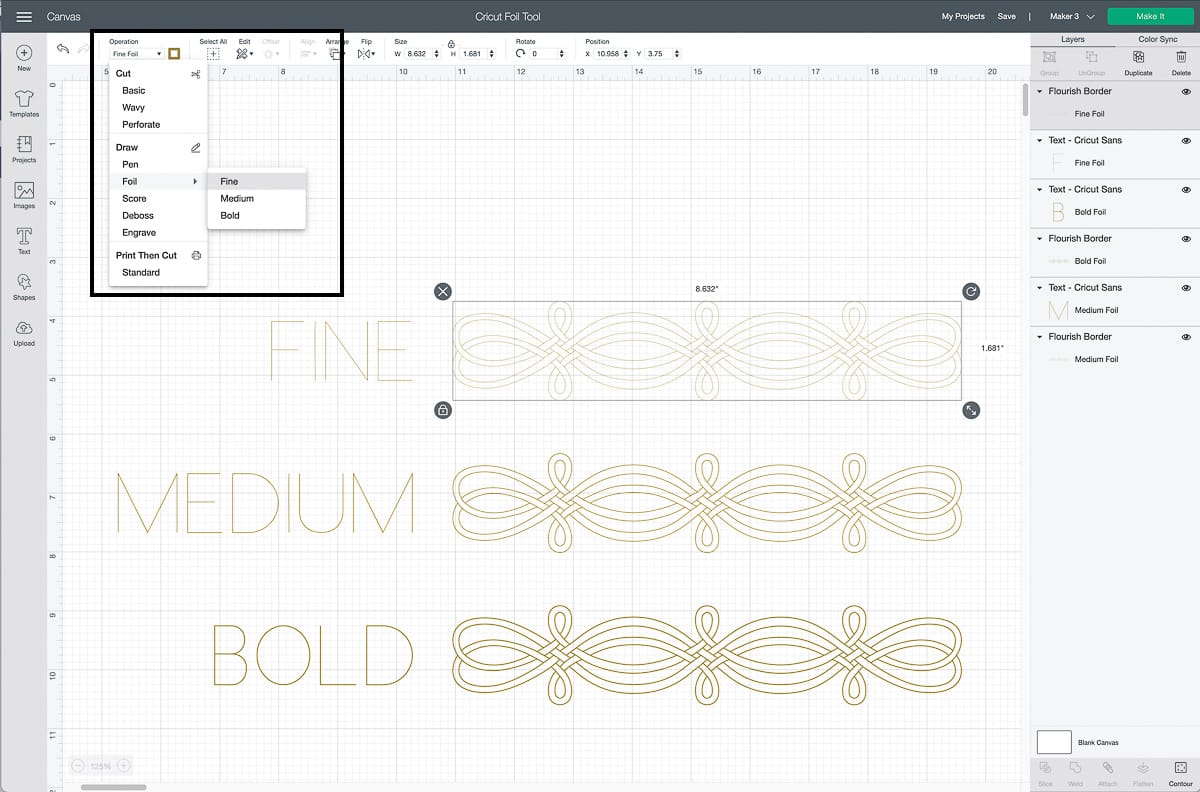The image size is (1200, 792).
Task: Click the Upload icon
Action: point(24,328)
